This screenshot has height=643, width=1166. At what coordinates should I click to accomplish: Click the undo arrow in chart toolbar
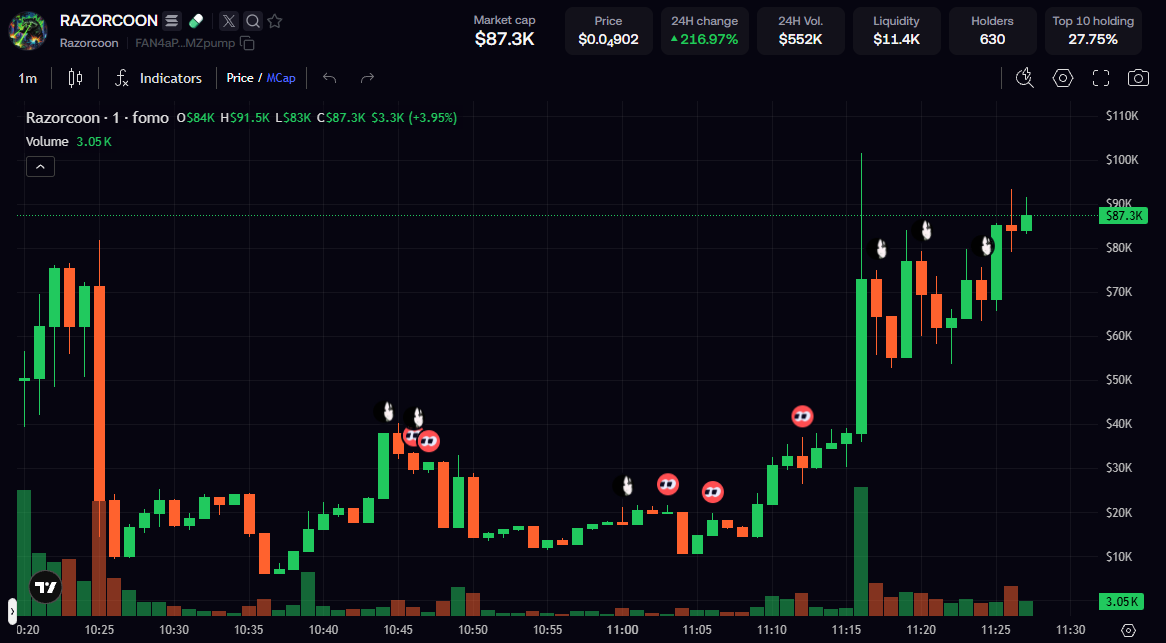(330, 78)
